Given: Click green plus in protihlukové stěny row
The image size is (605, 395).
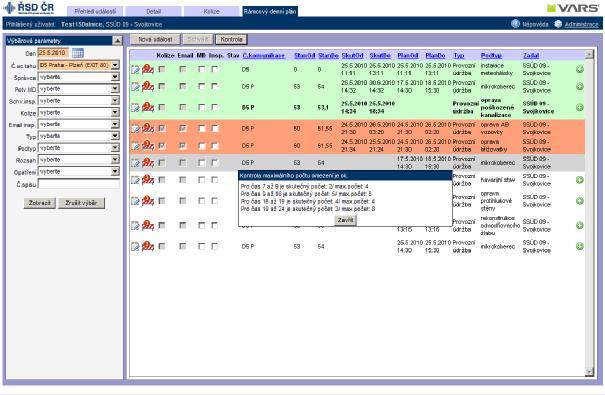Looking at the screenshot, I should pyautogui.click(x=580, y=201).
